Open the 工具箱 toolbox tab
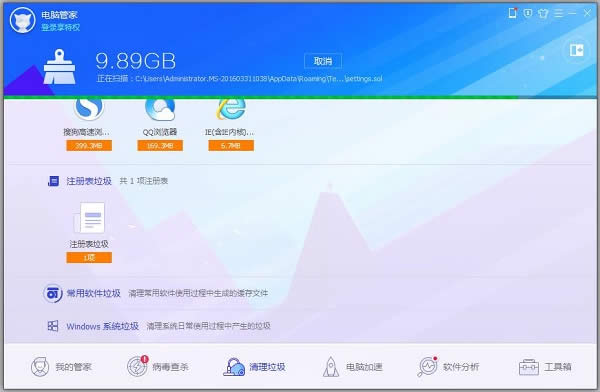Image resolution: width=600 pixels, height=392 pixels. tap(545, 367)
